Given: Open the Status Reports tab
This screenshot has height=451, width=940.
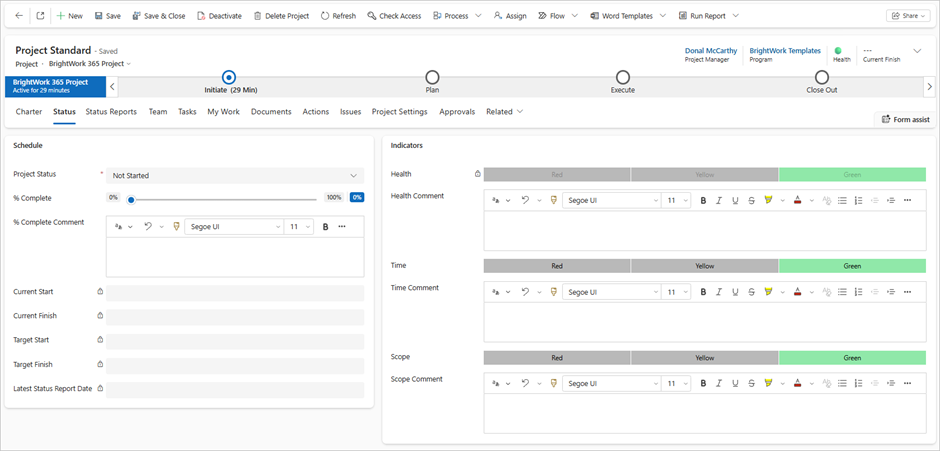Looking at the screenshot, I should 111,112.
